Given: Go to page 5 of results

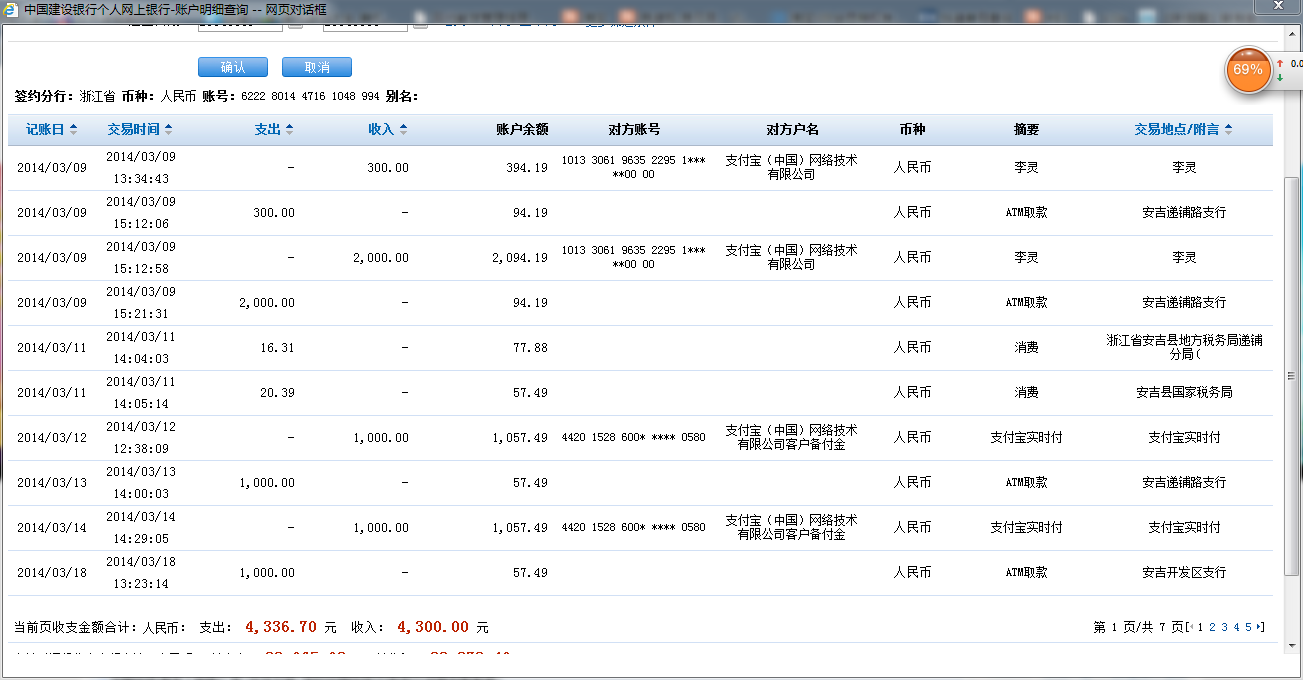Looking at the screenshot, I should [x=1248, y=627].
